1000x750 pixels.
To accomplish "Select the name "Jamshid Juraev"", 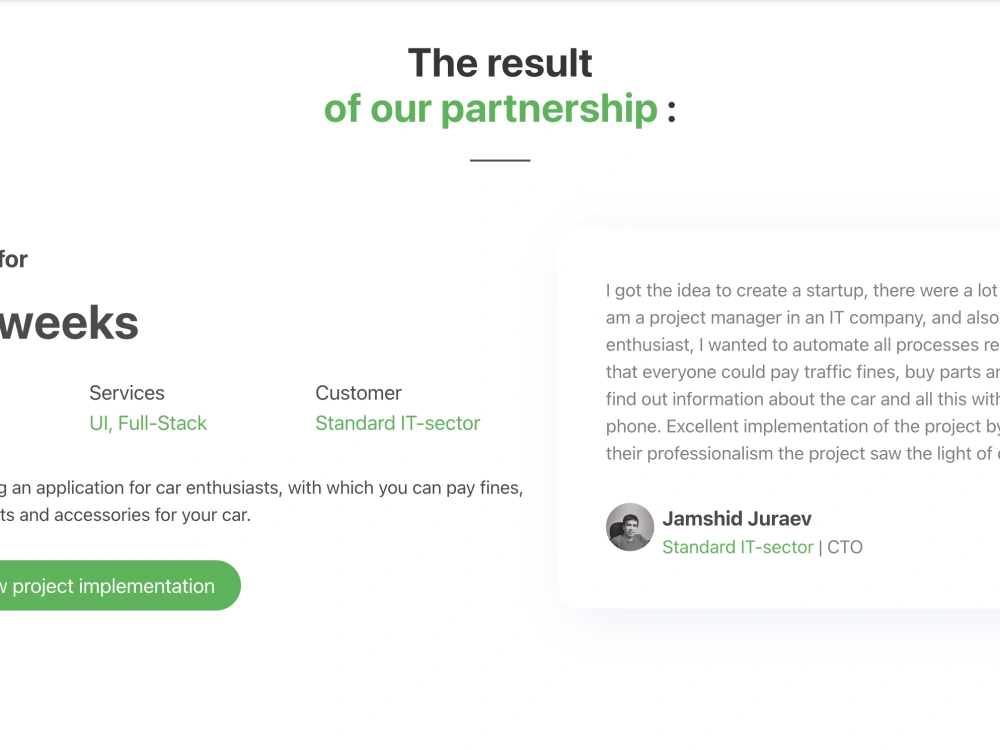I will [x=737, y=518].
